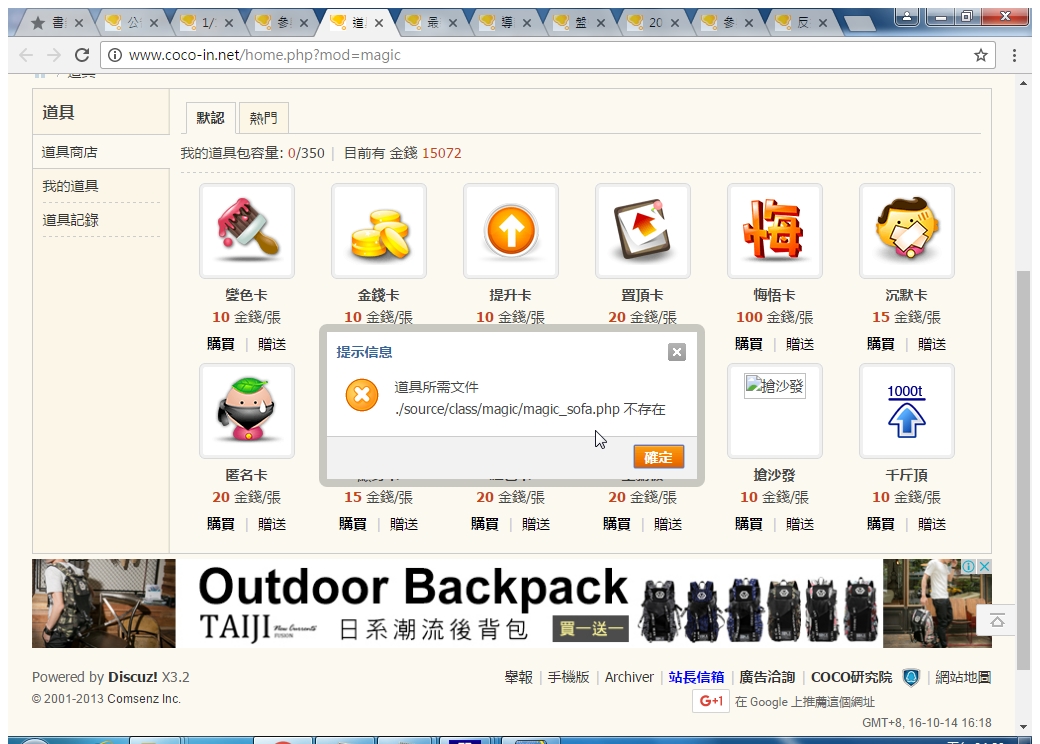
Task: Click the 1000t link text on 千斤頂
Action: coord(905,391)
